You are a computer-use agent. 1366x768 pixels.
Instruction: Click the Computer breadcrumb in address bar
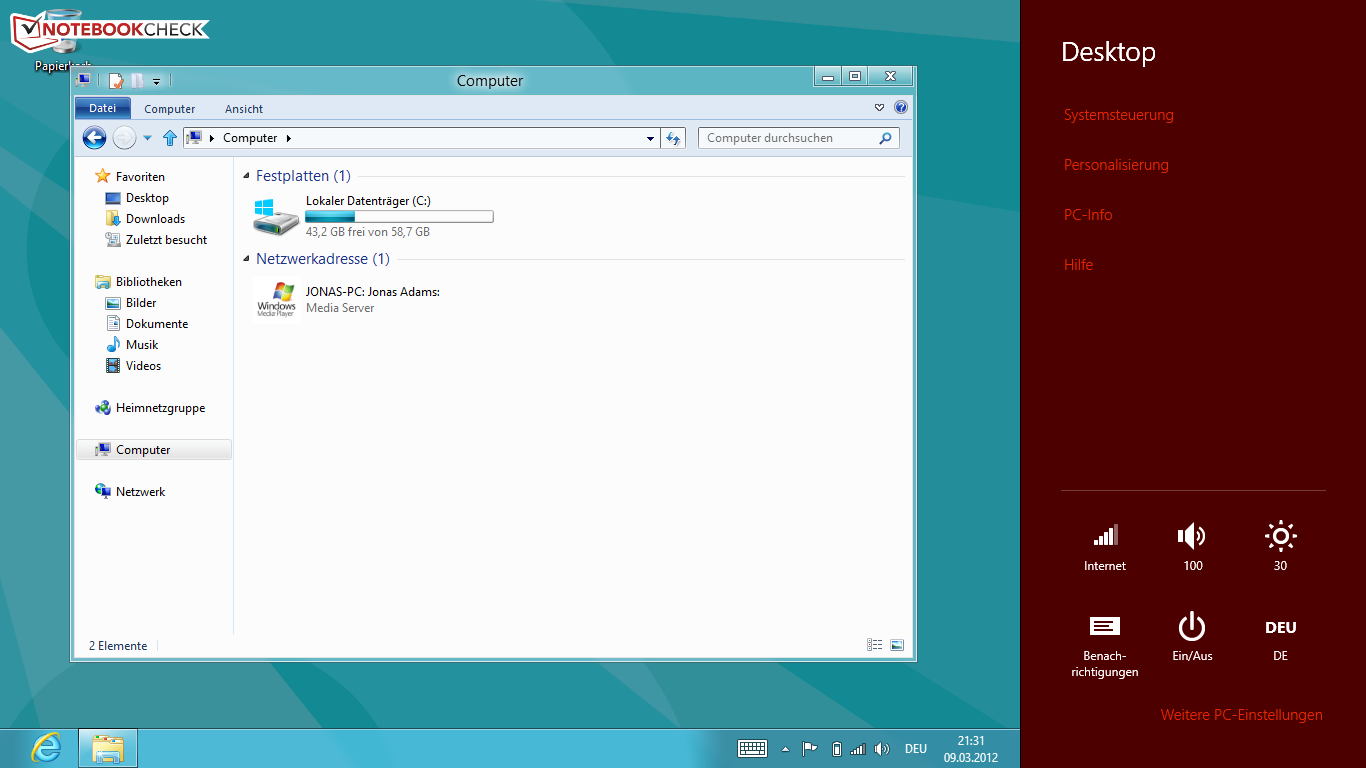coord(250,139)
